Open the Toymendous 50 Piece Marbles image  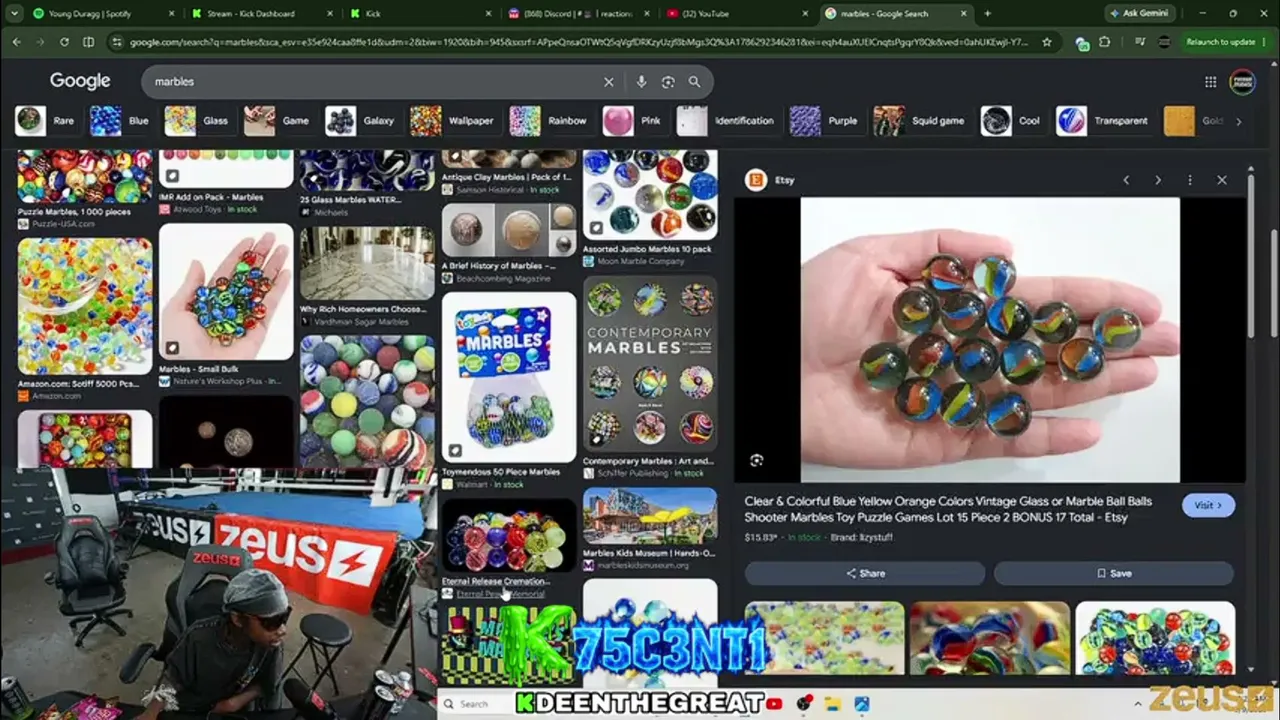pos(509,377)
